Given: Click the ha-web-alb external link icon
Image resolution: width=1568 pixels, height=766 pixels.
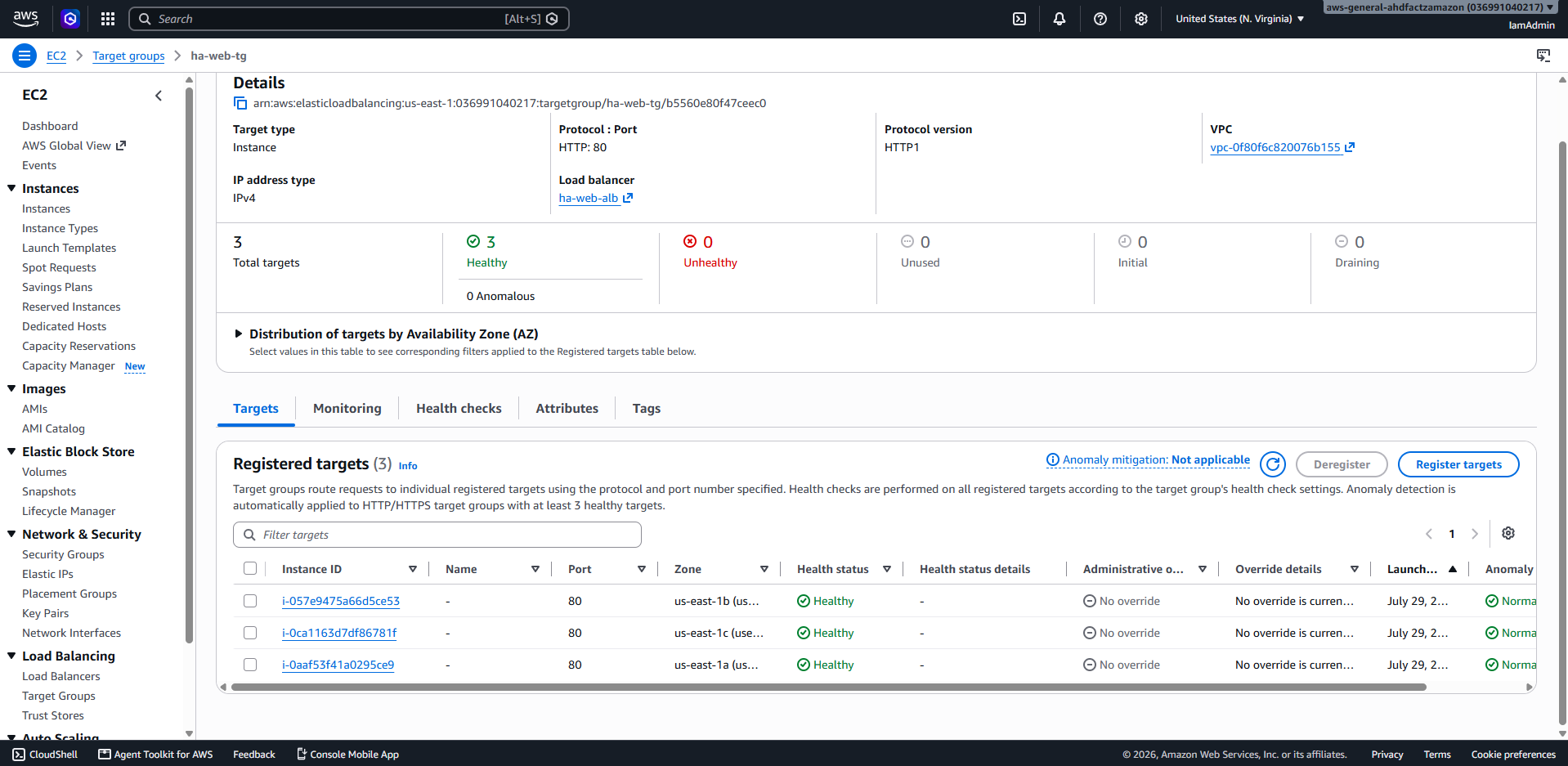Looking at the screenshot, I should pyautogui.click(x=628, y=198).
